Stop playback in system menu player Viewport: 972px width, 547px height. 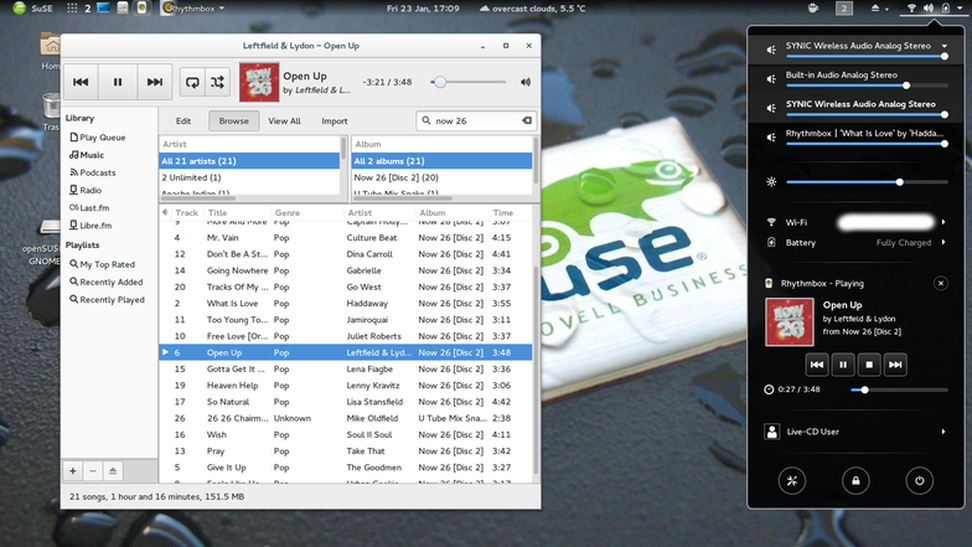[x=869, y=365]
